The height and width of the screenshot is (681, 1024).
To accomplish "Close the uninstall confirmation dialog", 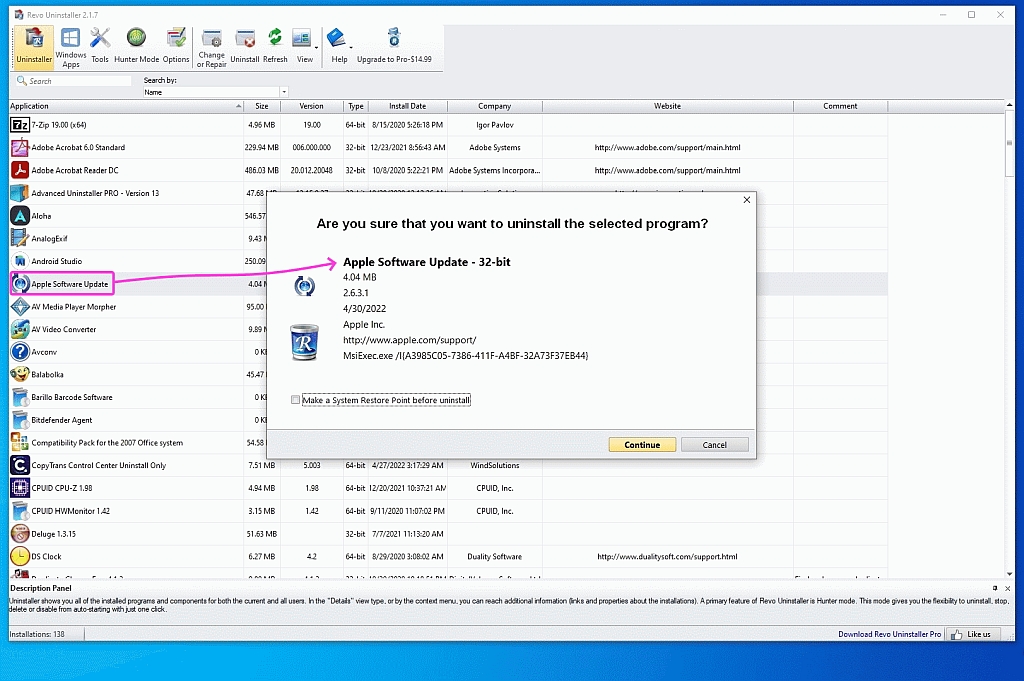I will click(x=746, y=200).
